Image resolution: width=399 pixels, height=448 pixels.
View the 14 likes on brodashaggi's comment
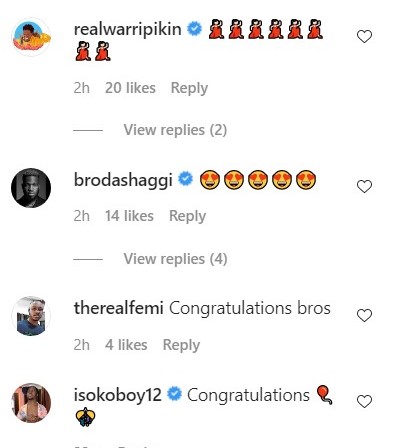(129, 216)
